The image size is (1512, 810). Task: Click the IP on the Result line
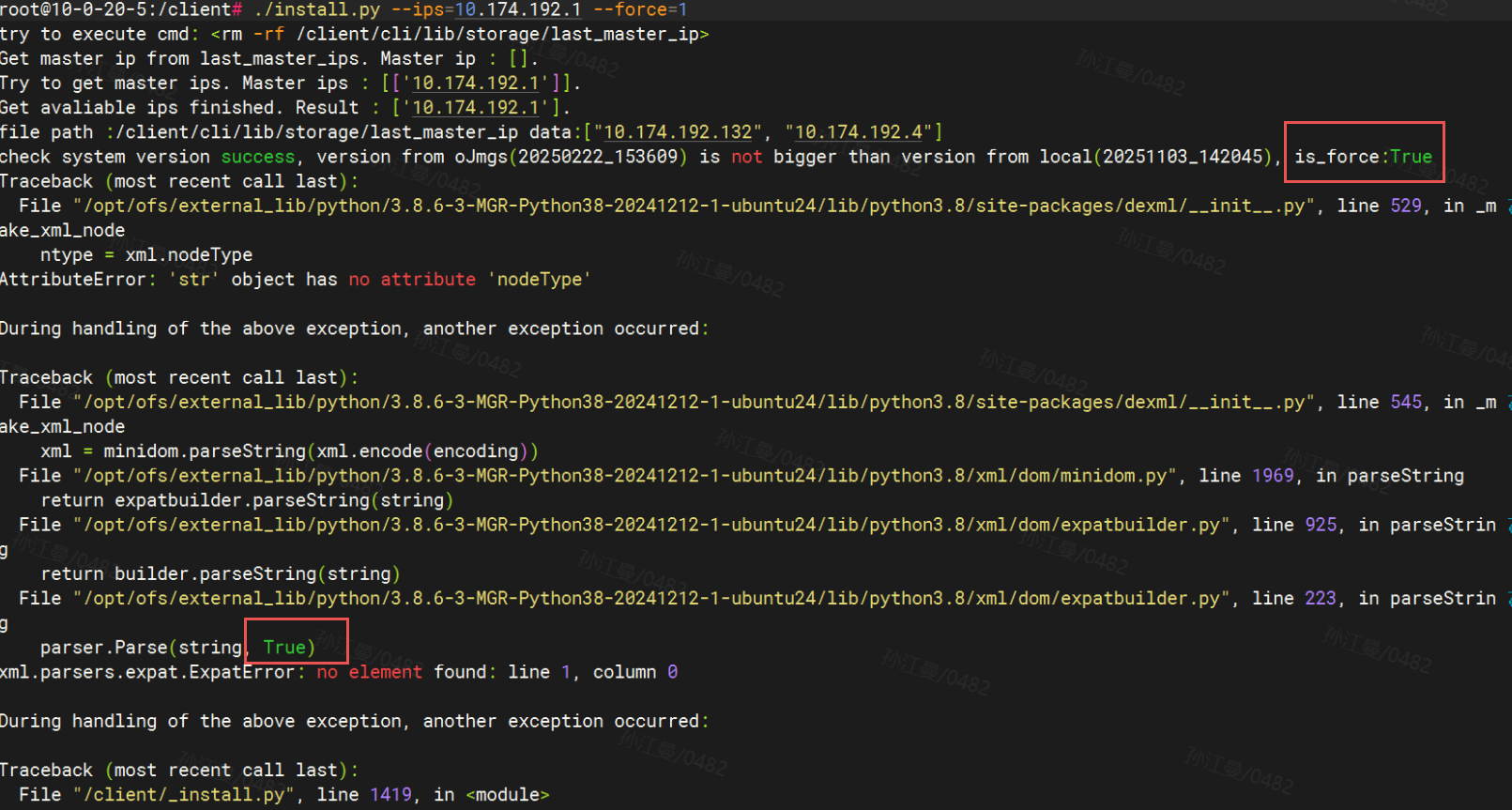[476, 108]
